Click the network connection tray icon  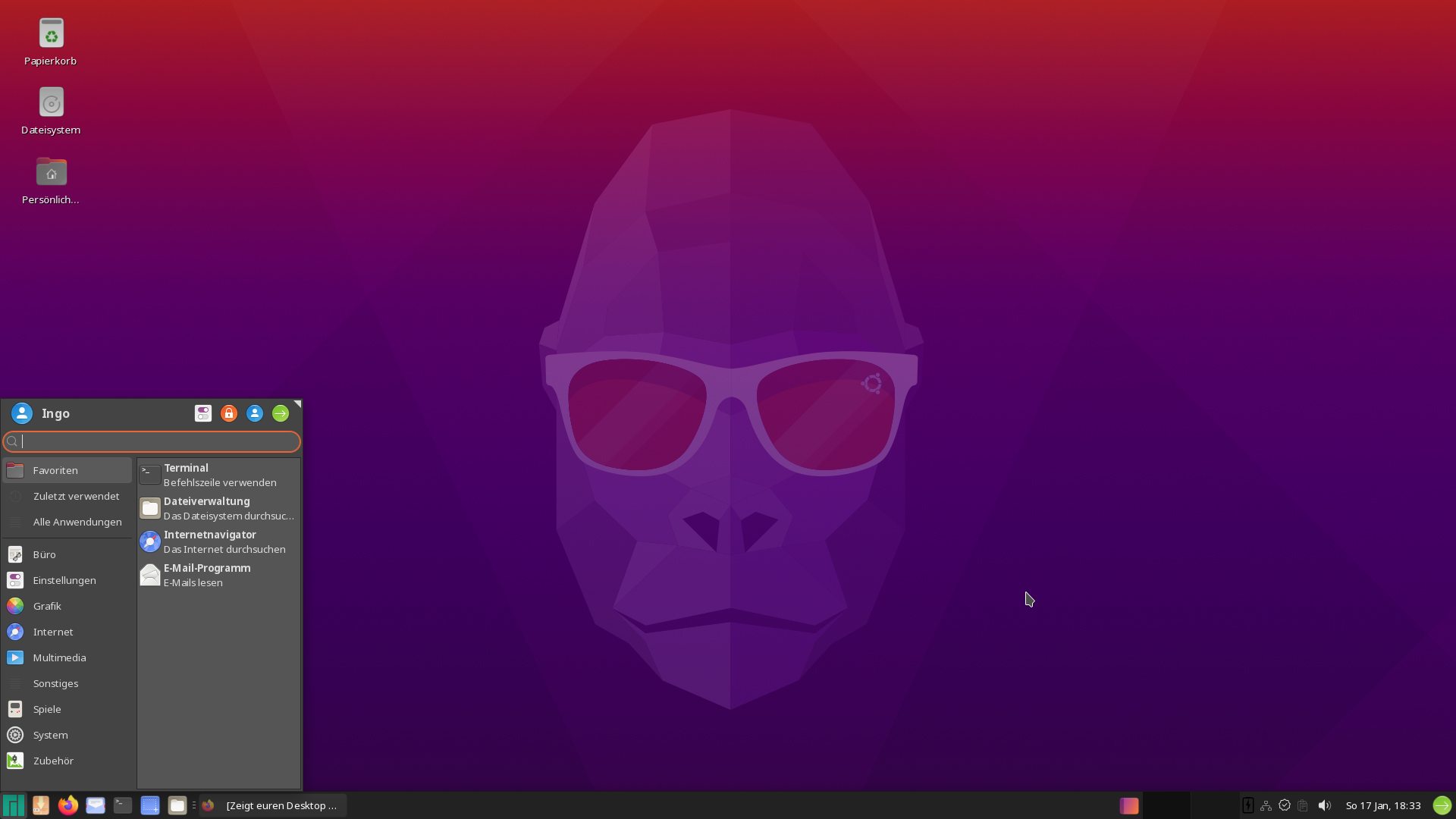click(x=1266, y=805)
